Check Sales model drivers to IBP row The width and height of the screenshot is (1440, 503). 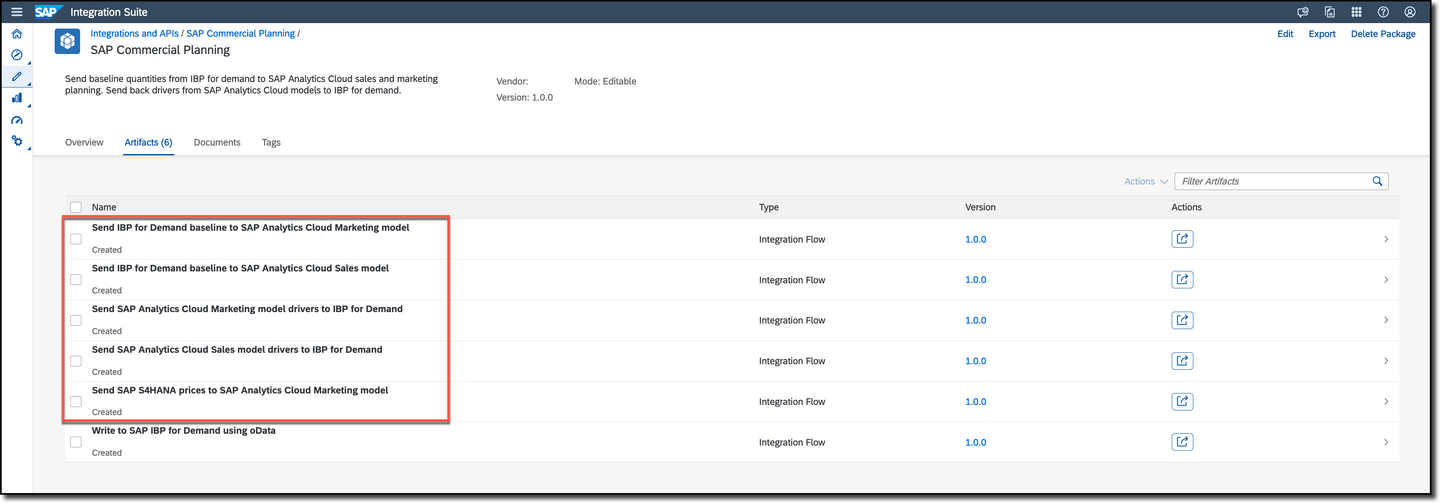tap(76, 361)
